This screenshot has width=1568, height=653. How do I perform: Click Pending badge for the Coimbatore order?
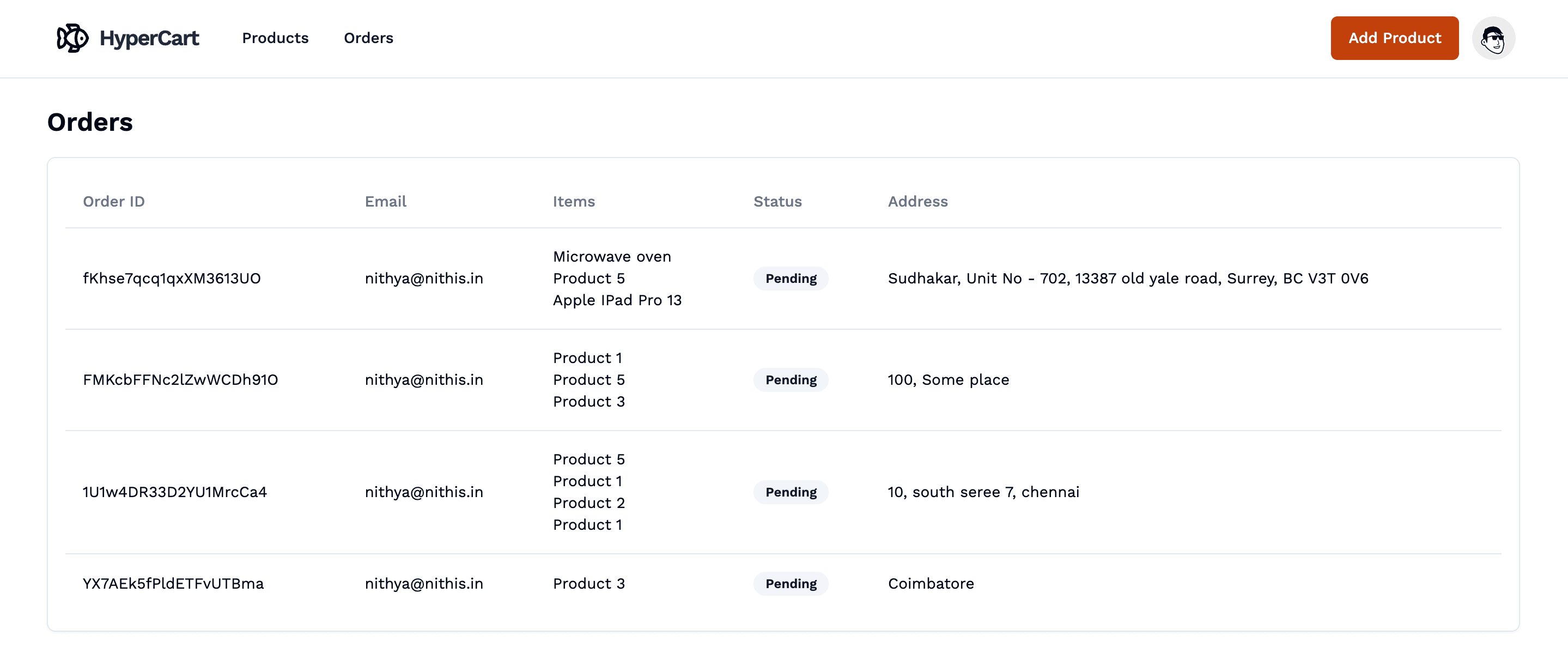(x=790, y=583)
